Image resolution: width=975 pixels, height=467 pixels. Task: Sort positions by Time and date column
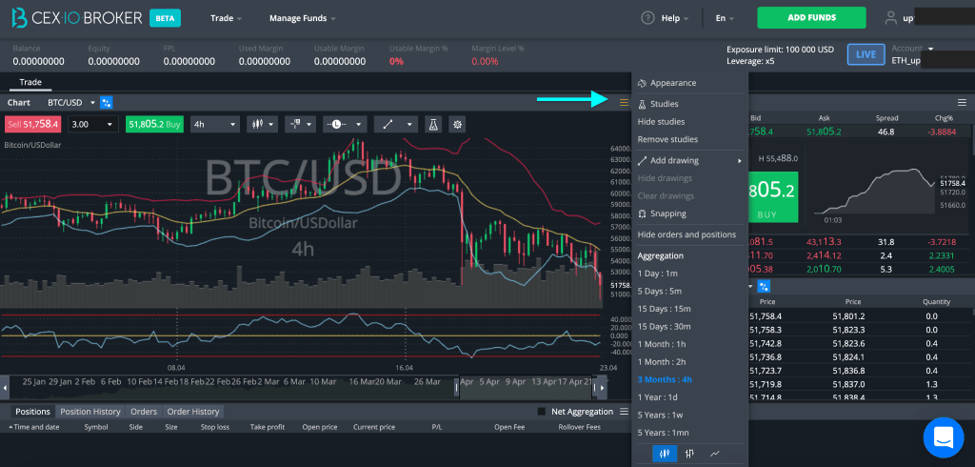coord(34,427)
